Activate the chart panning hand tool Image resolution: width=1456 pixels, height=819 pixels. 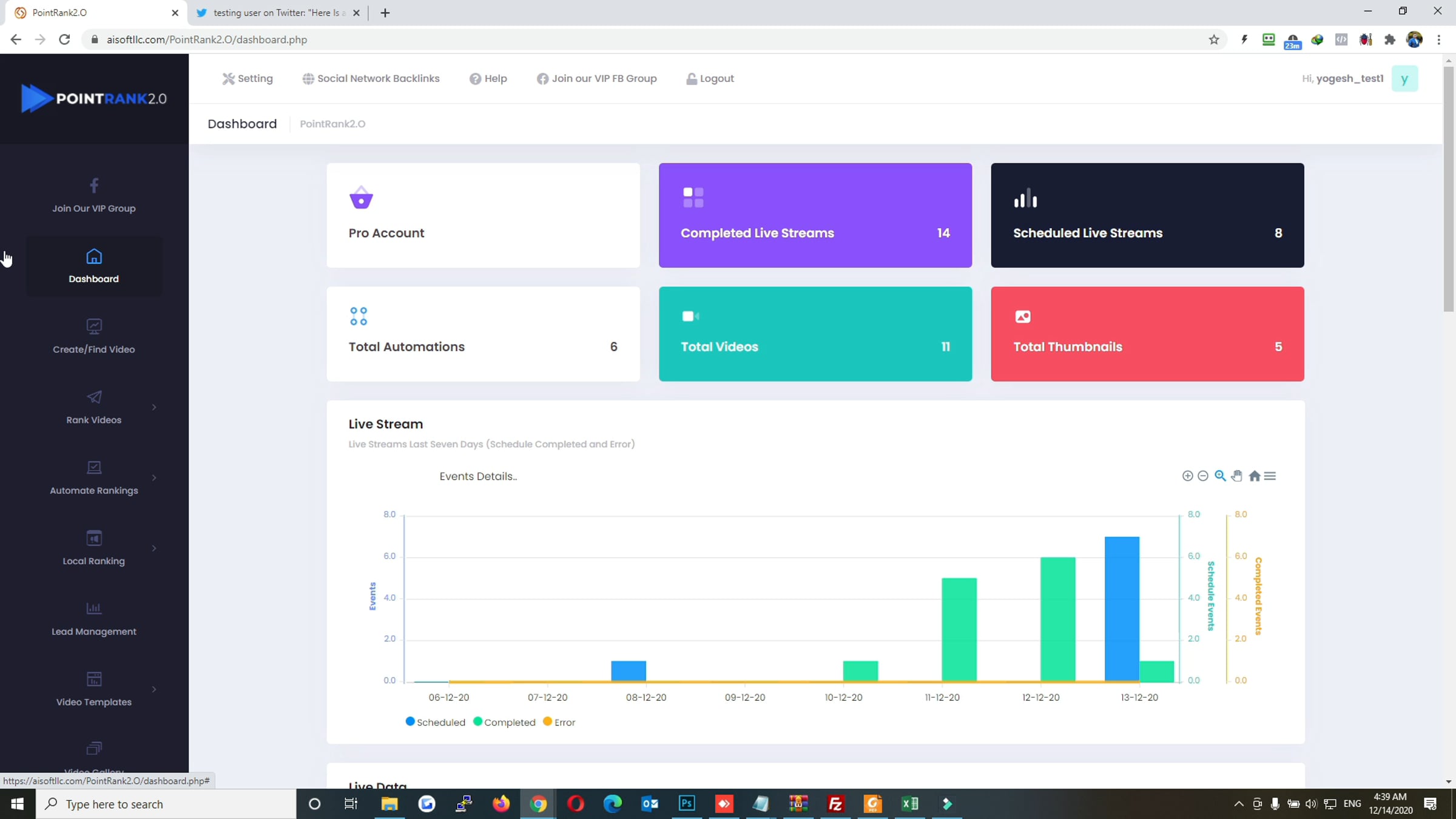(1237, 476)
